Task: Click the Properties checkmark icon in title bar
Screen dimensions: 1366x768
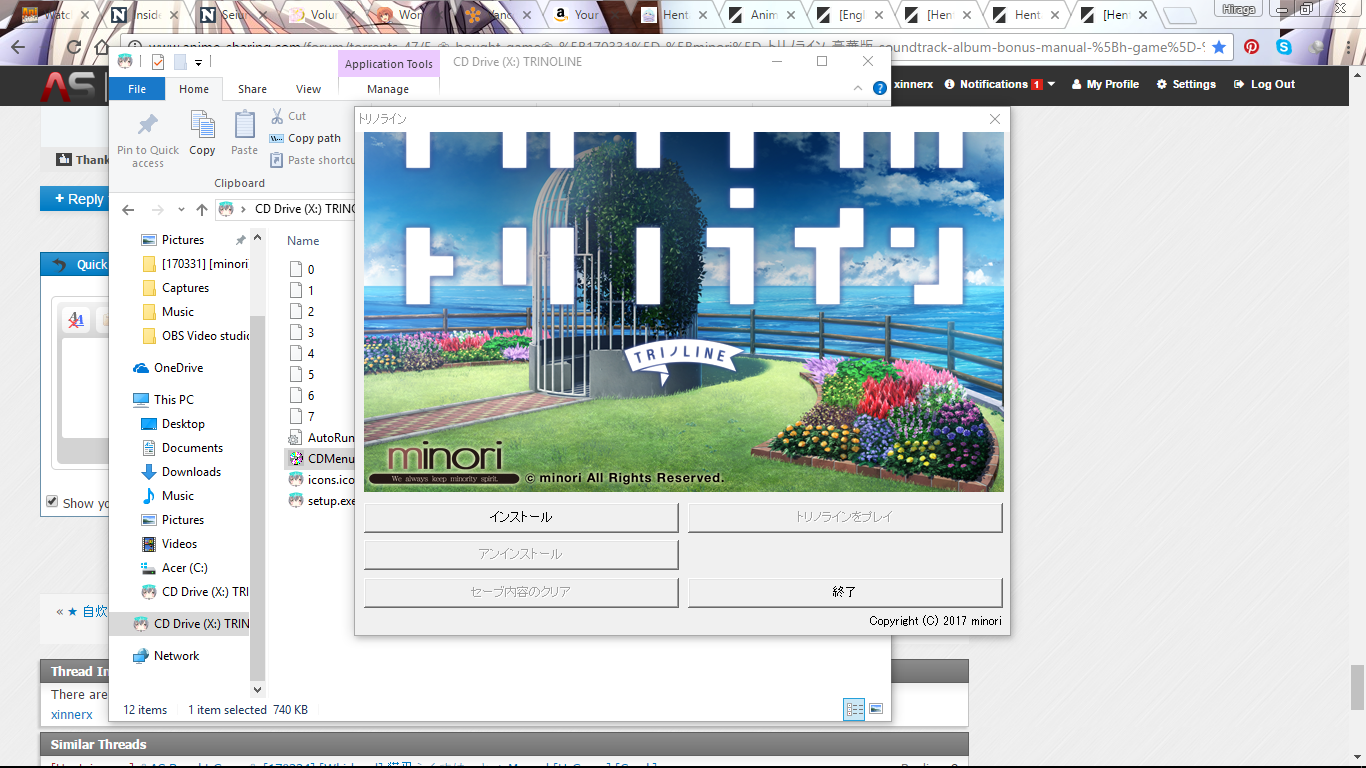Action: 158,62
